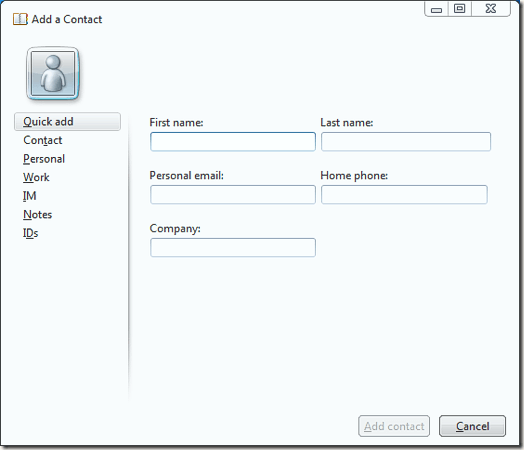Maximize the Add a Contact window
The image size is (524, 450).
pos(460,9)
